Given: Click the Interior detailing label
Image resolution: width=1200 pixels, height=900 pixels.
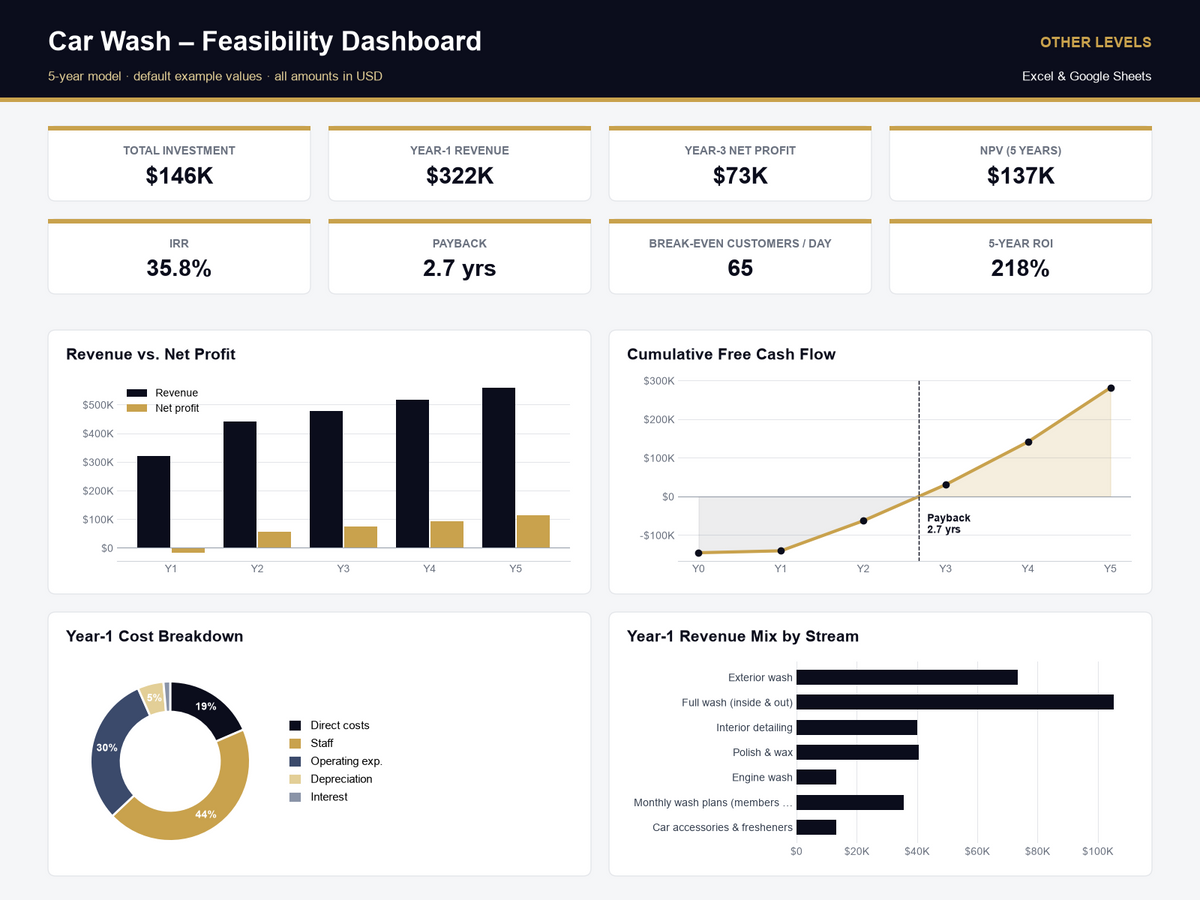Looking at the screenshot, I should point(754,727).
